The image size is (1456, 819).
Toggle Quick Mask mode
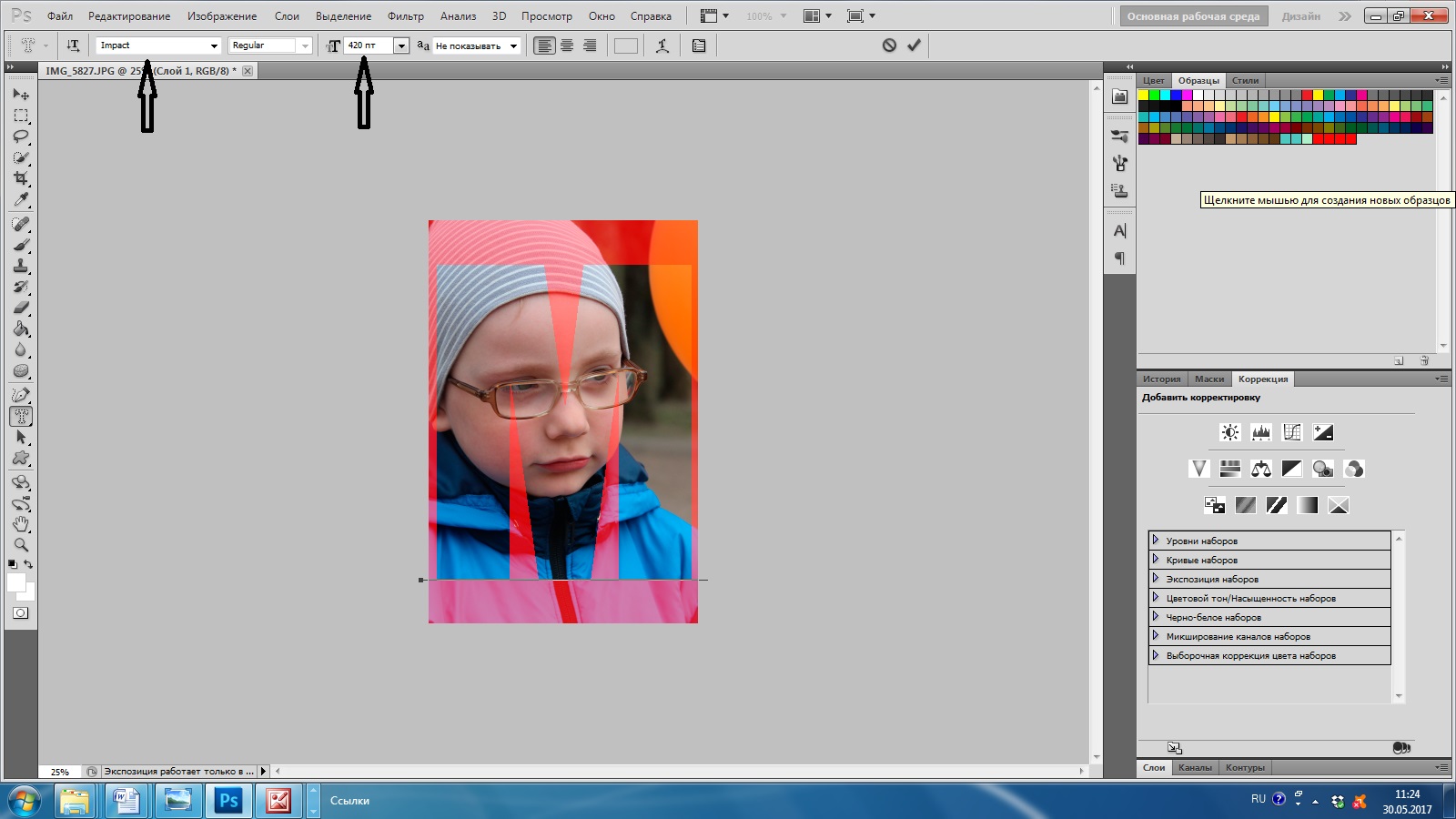coord(21,613)
